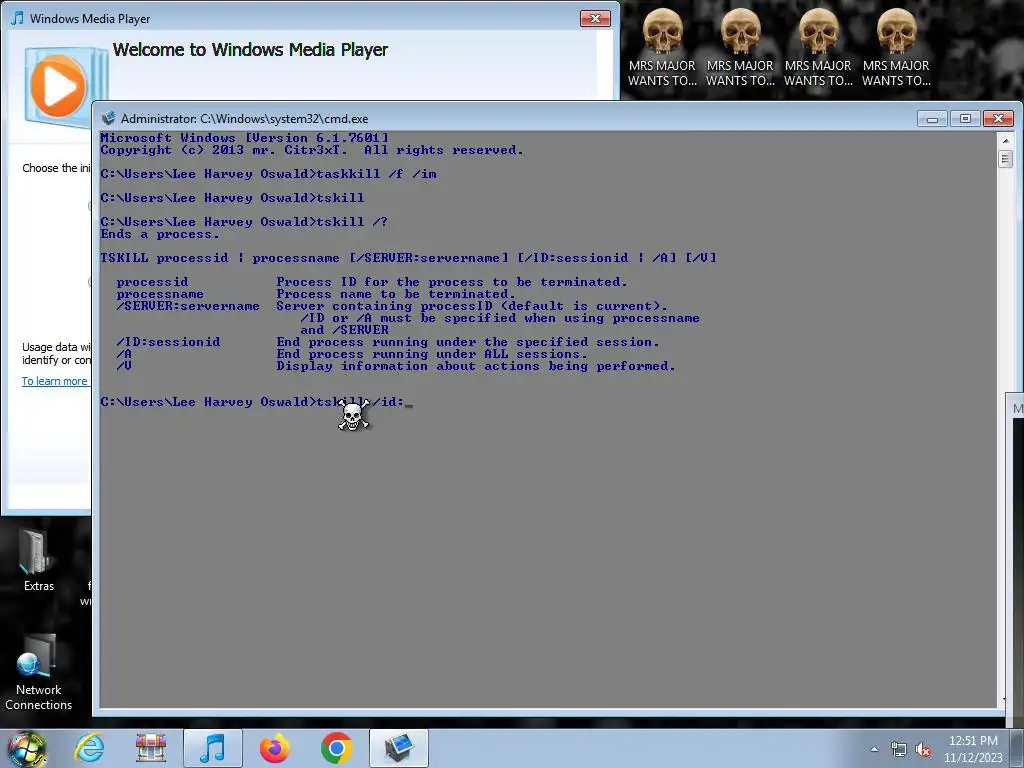The image size is (1024, 768).
Task: Click the Media Player title bar music icon
Action: pos(18,18)
